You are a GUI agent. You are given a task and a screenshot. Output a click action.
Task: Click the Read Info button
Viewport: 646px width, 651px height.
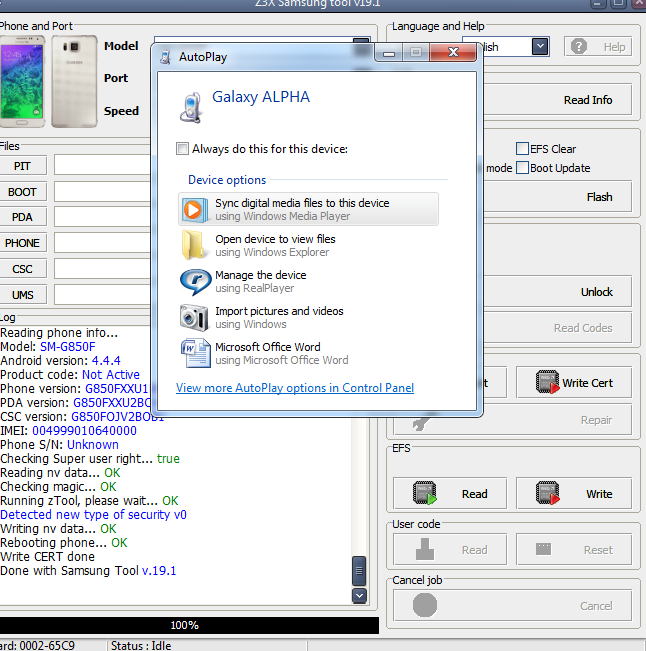[558, 100]
